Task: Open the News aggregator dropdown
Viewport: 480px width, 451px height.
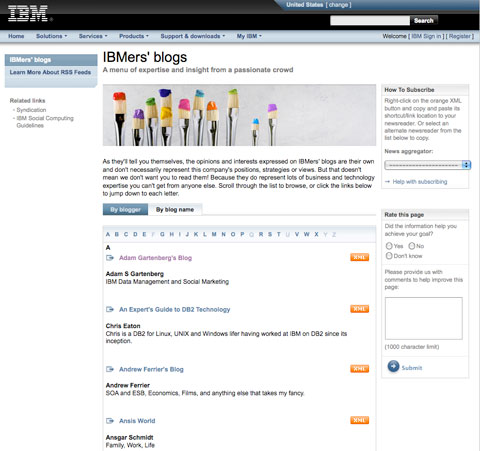Action: pos(427,165)
